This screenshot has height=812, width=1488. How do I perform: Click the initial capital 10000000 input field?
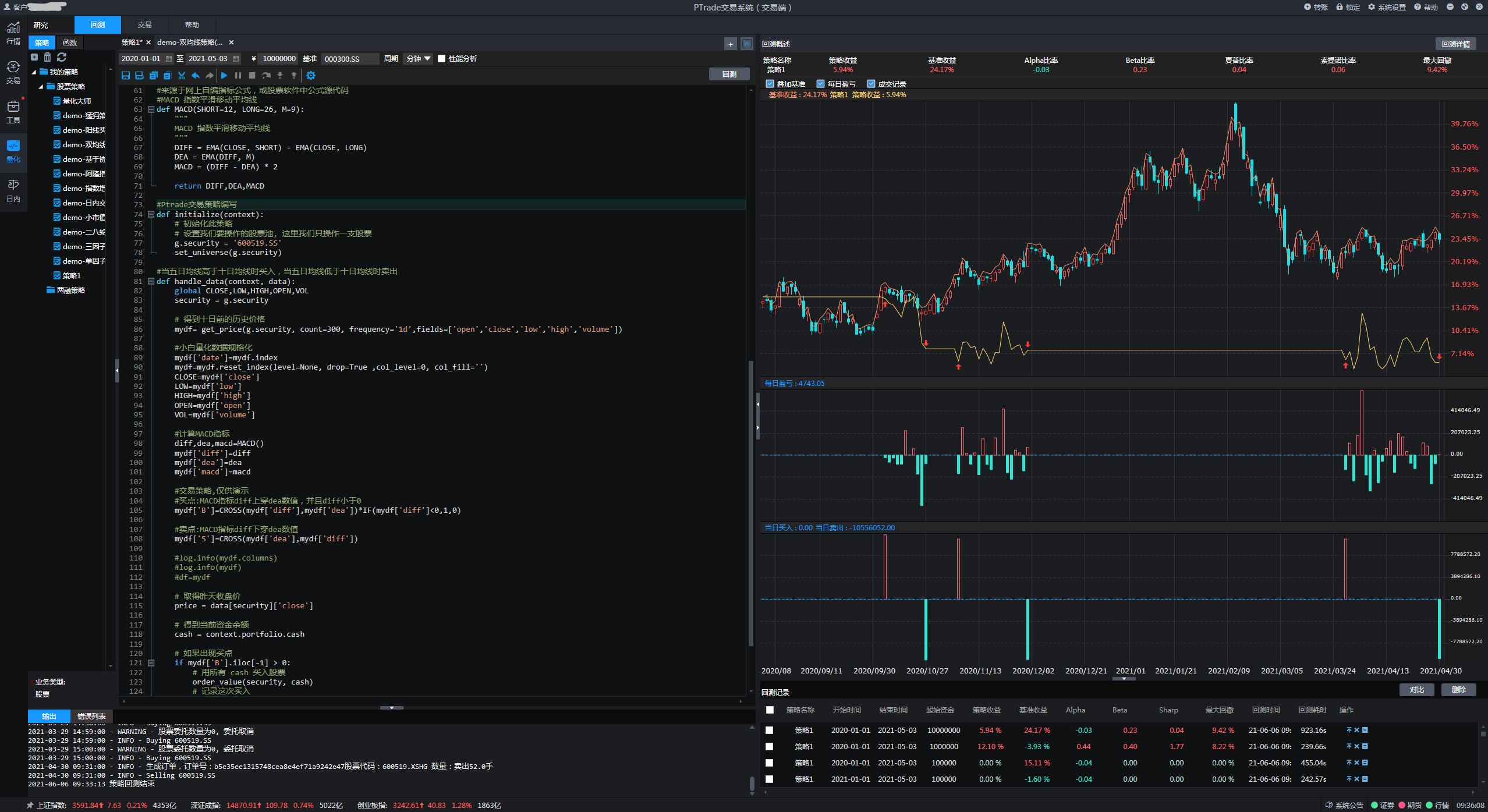(x=279, y=59)
